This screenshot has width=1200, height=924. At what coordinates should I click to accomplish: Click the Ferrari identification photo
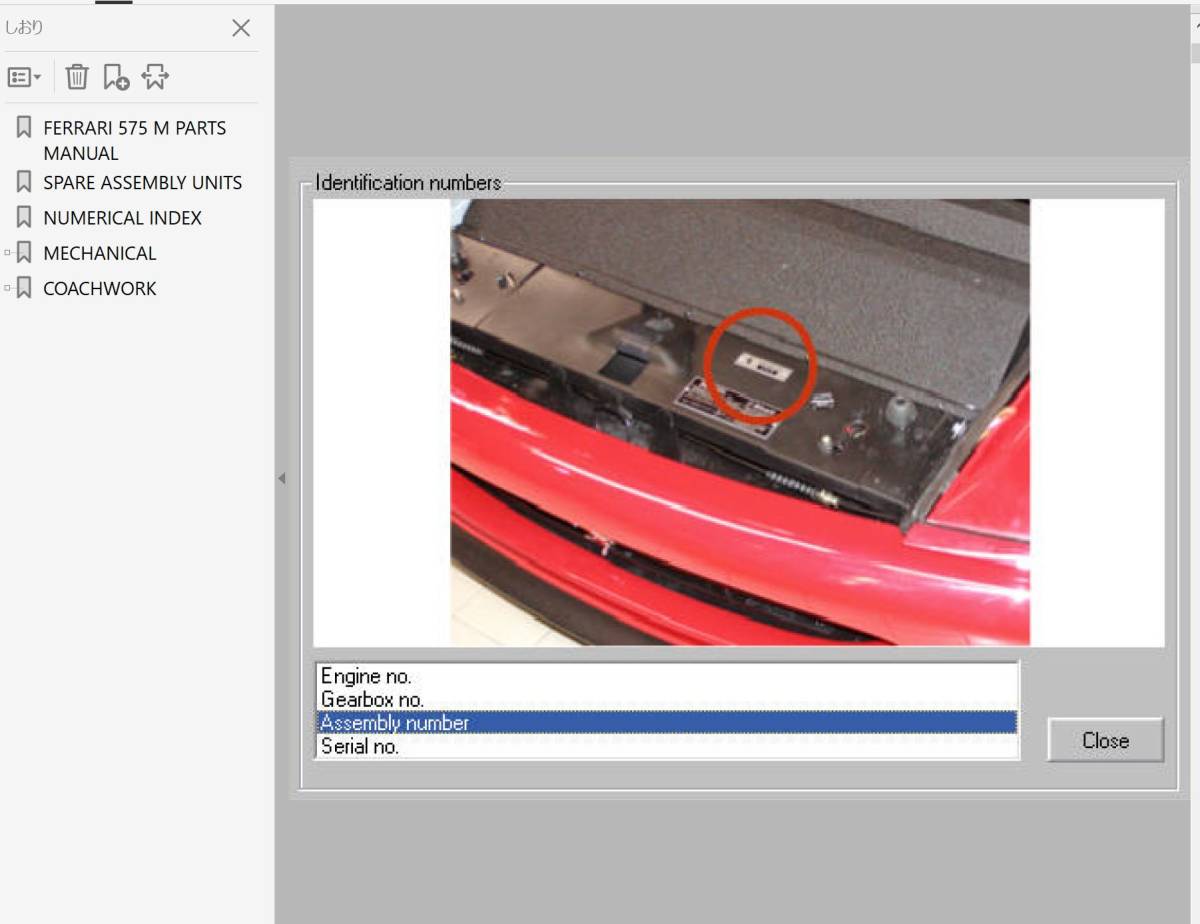(740, 422)
